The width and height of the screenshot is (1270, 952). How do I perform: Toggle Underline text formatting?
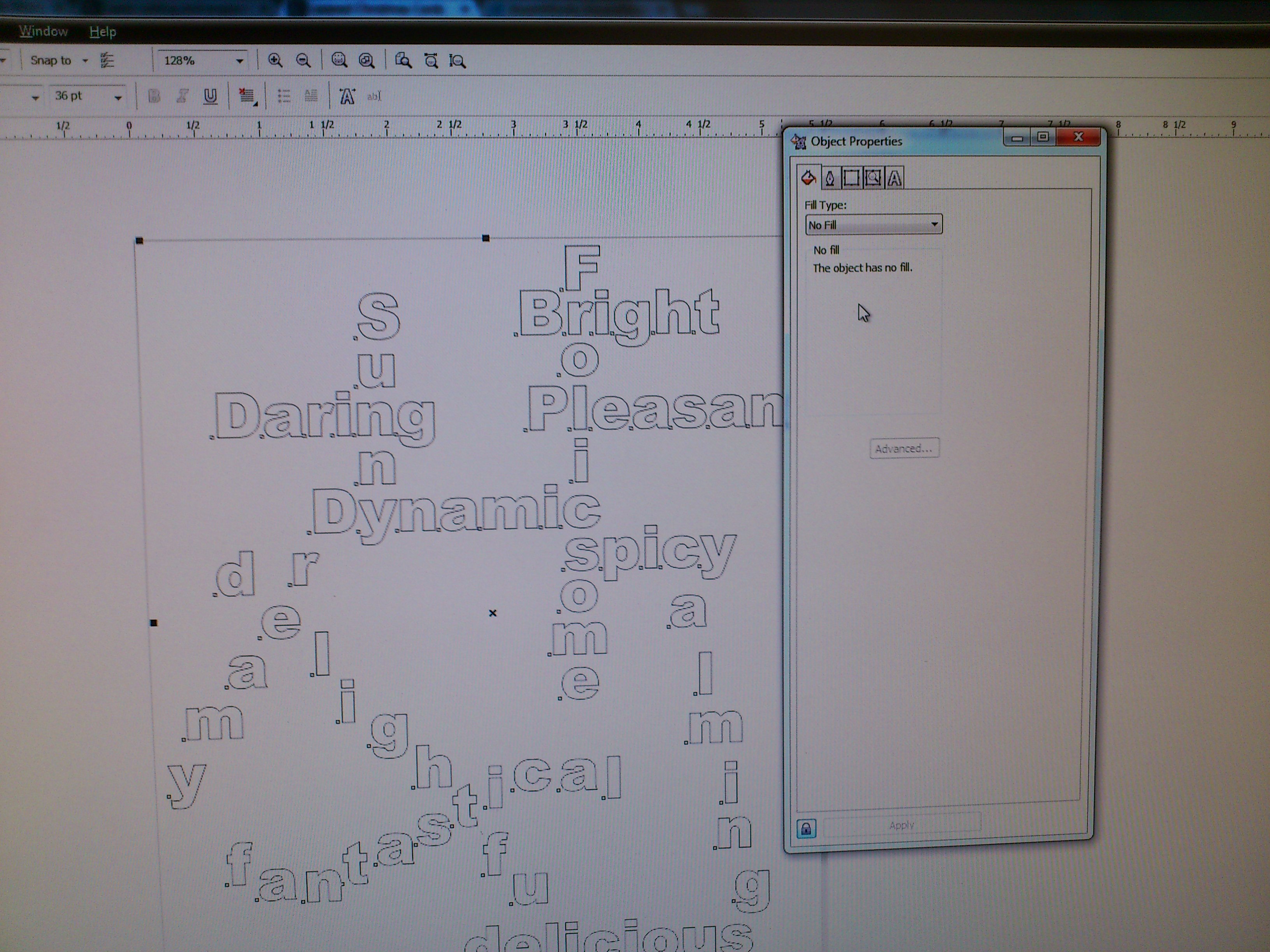pos(210,96)
